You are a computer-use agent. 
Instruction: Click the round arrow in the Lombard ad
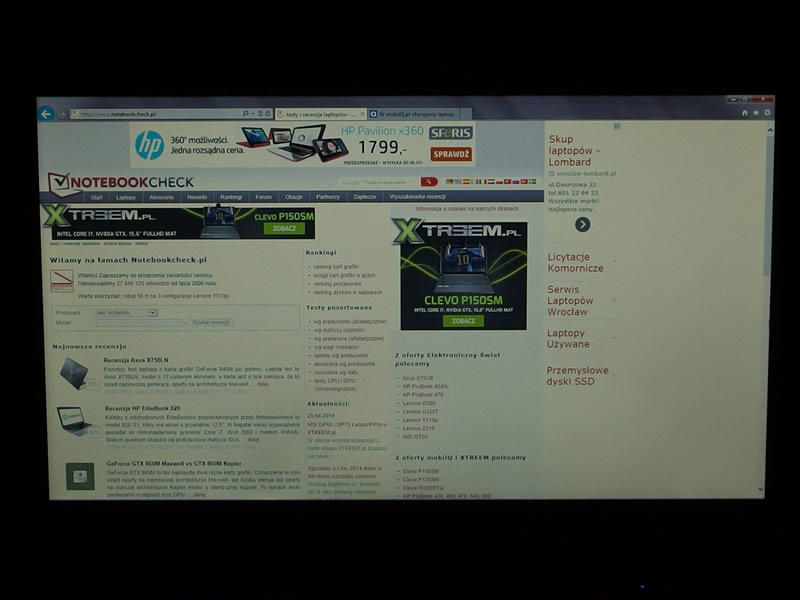pyautogui.click(x=583, y=224)
